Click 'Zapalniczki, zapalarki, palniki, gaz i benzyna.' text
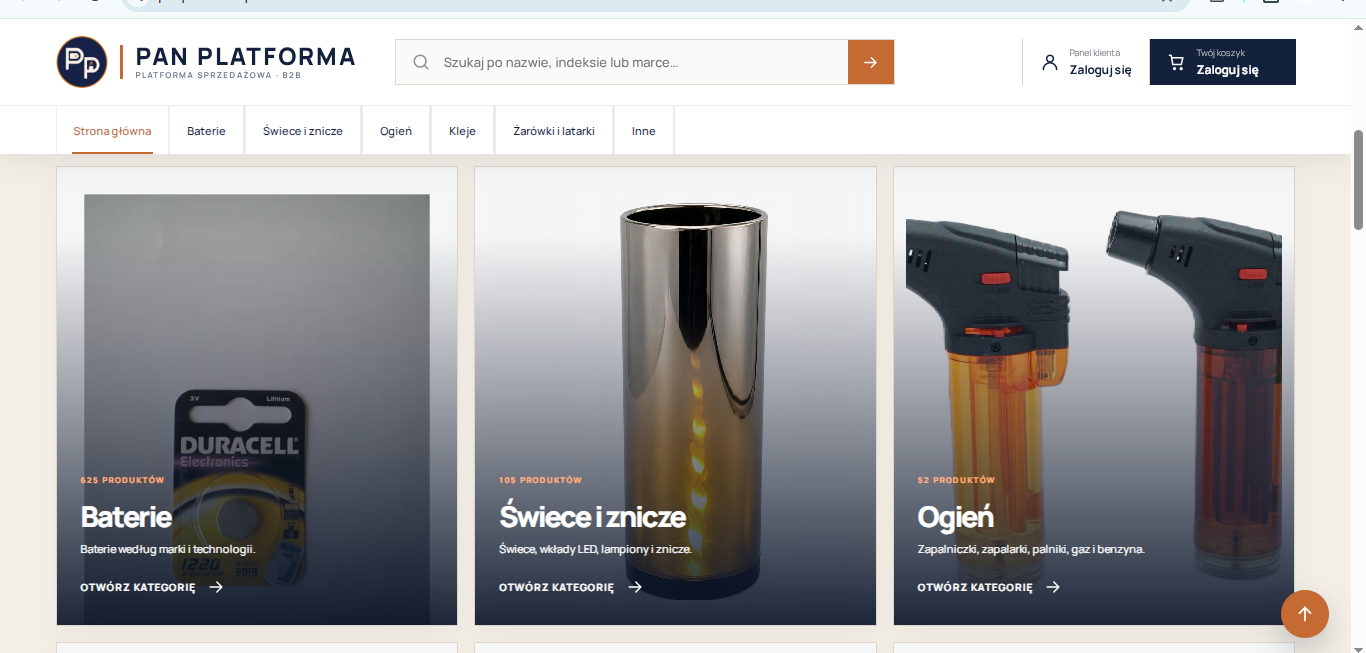 click(1031, 549)
